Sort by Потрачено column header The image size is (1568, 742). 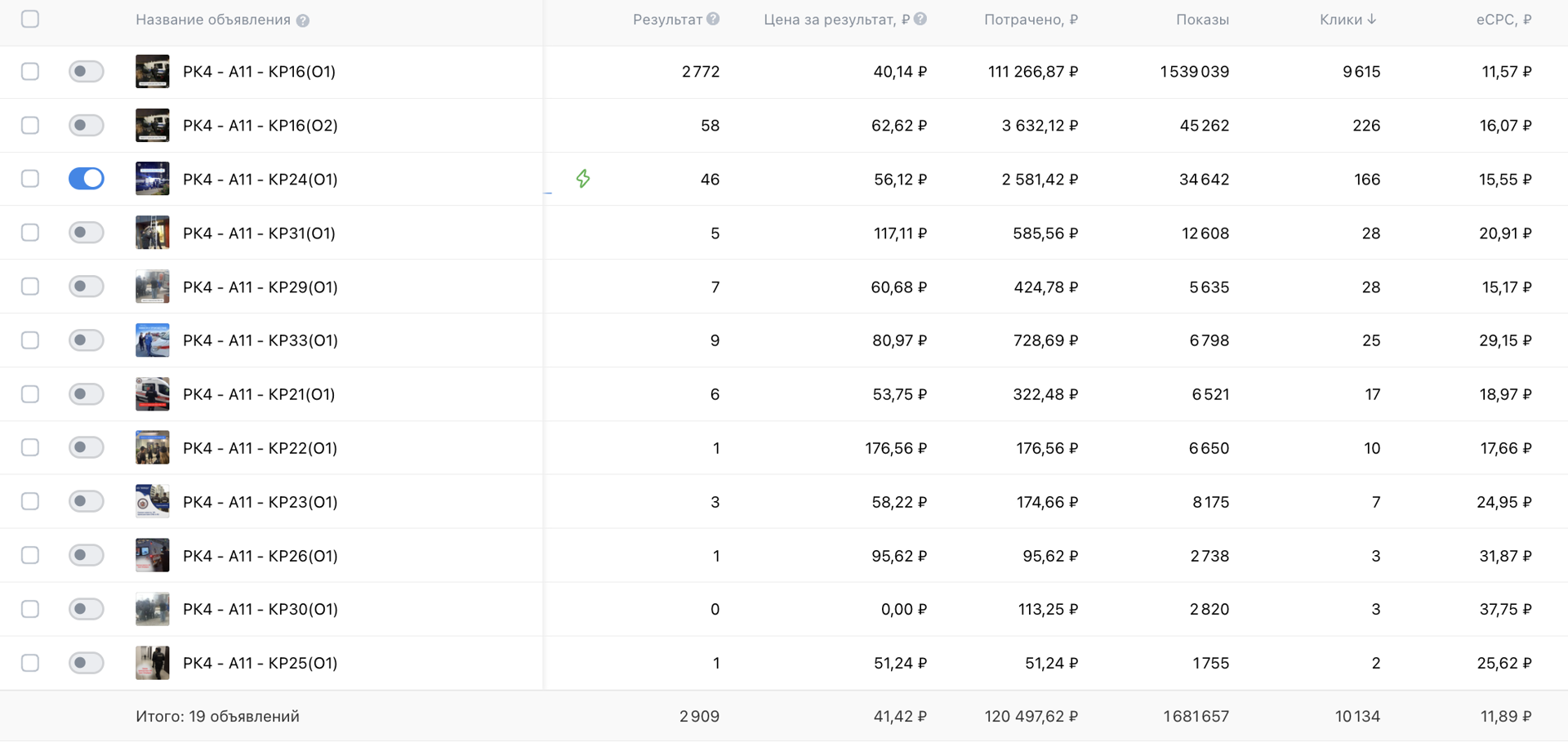[1030, 20]
